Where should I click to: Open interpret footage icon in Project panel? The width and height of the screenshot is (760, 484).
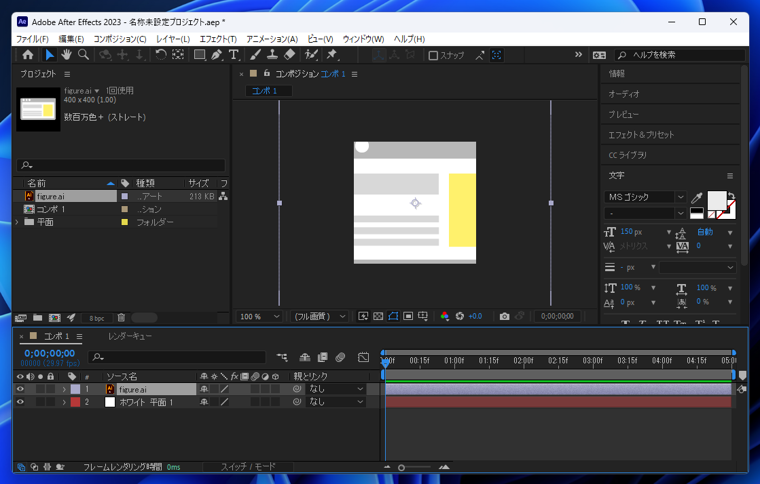(x=21, y=318)
